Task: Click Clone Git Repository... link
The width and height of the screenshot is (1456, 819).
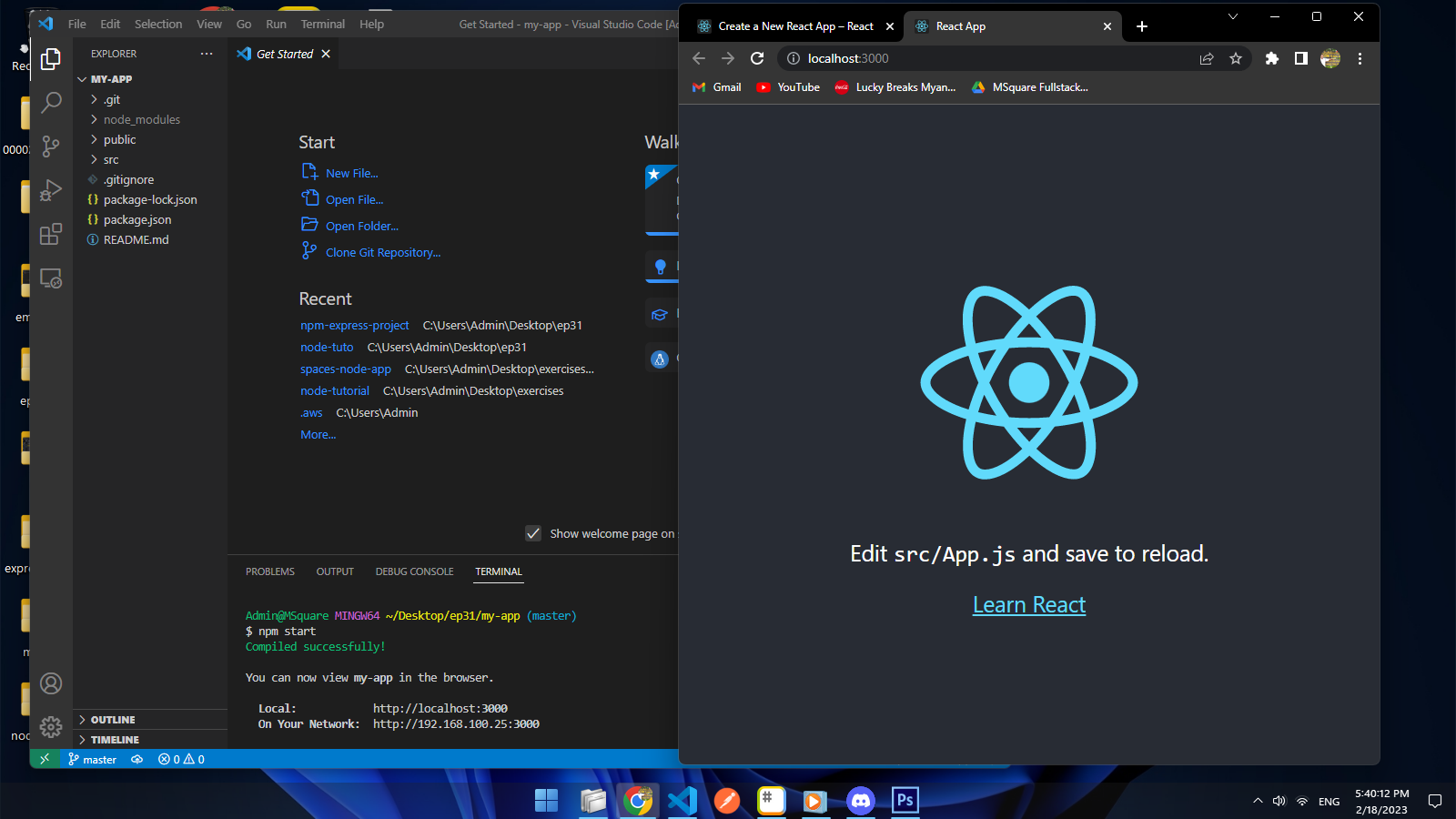Action: [383, 252]
